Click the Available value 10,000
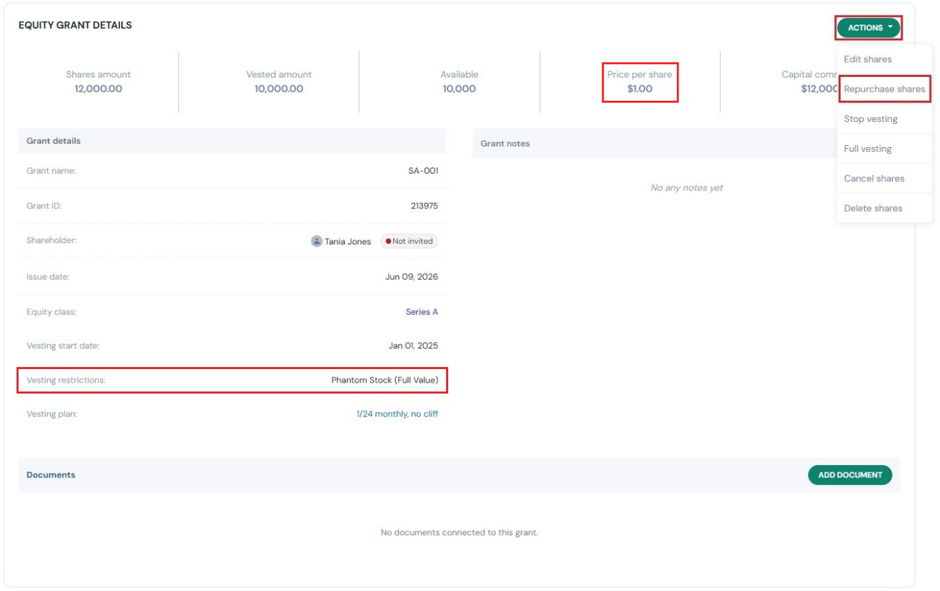The width and height of the screenshot is (940, 591). pos(459,89)
